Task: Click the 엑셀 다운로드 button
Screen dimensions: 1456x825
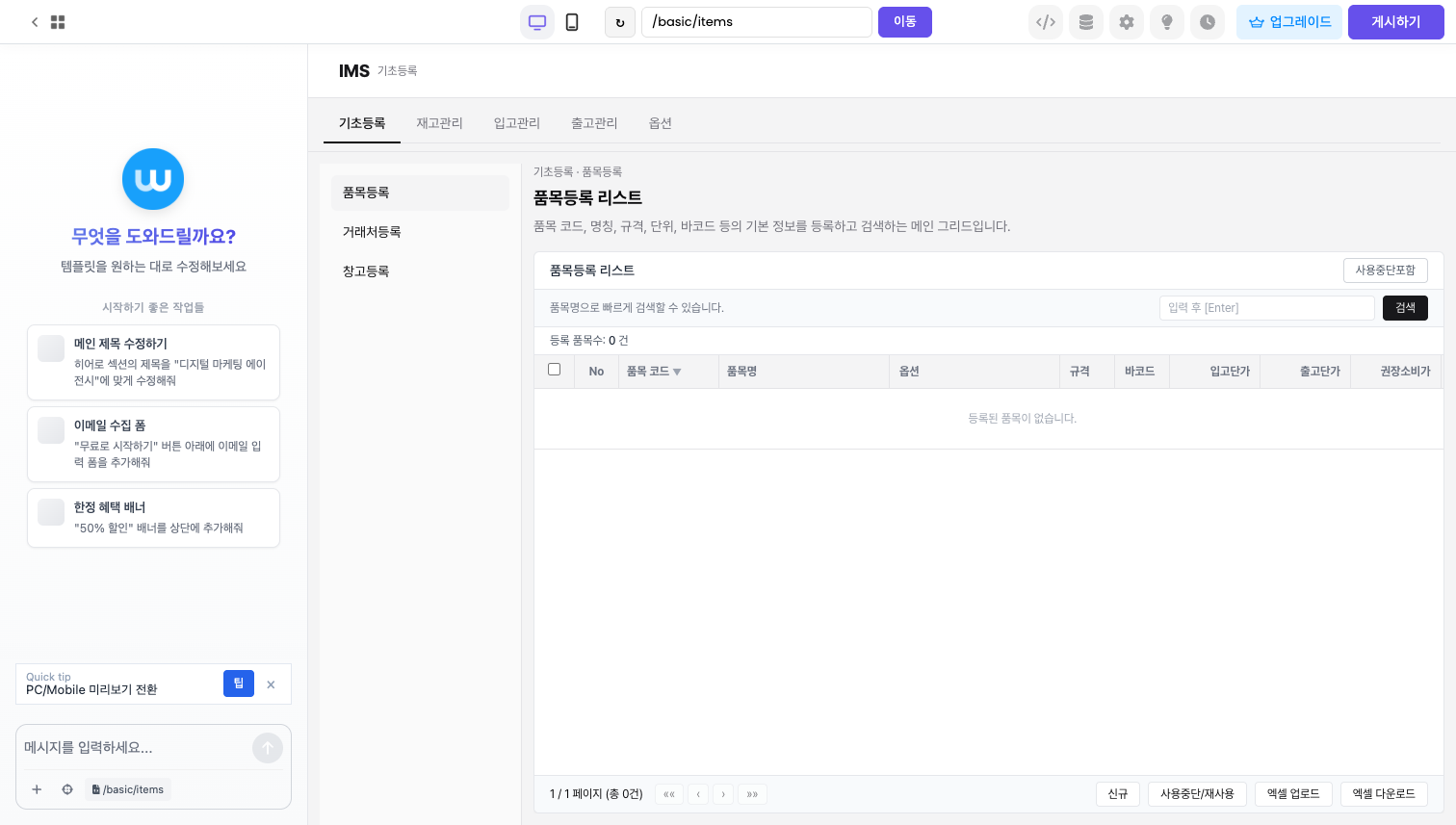Action: click(x=1384, y=793)
